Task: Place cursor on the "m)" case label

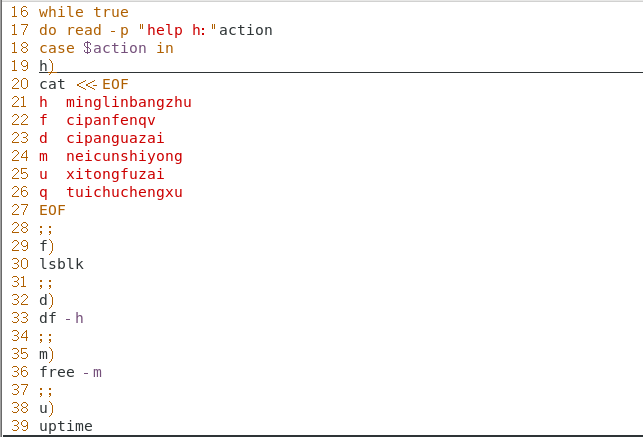Action: [47, 354]
